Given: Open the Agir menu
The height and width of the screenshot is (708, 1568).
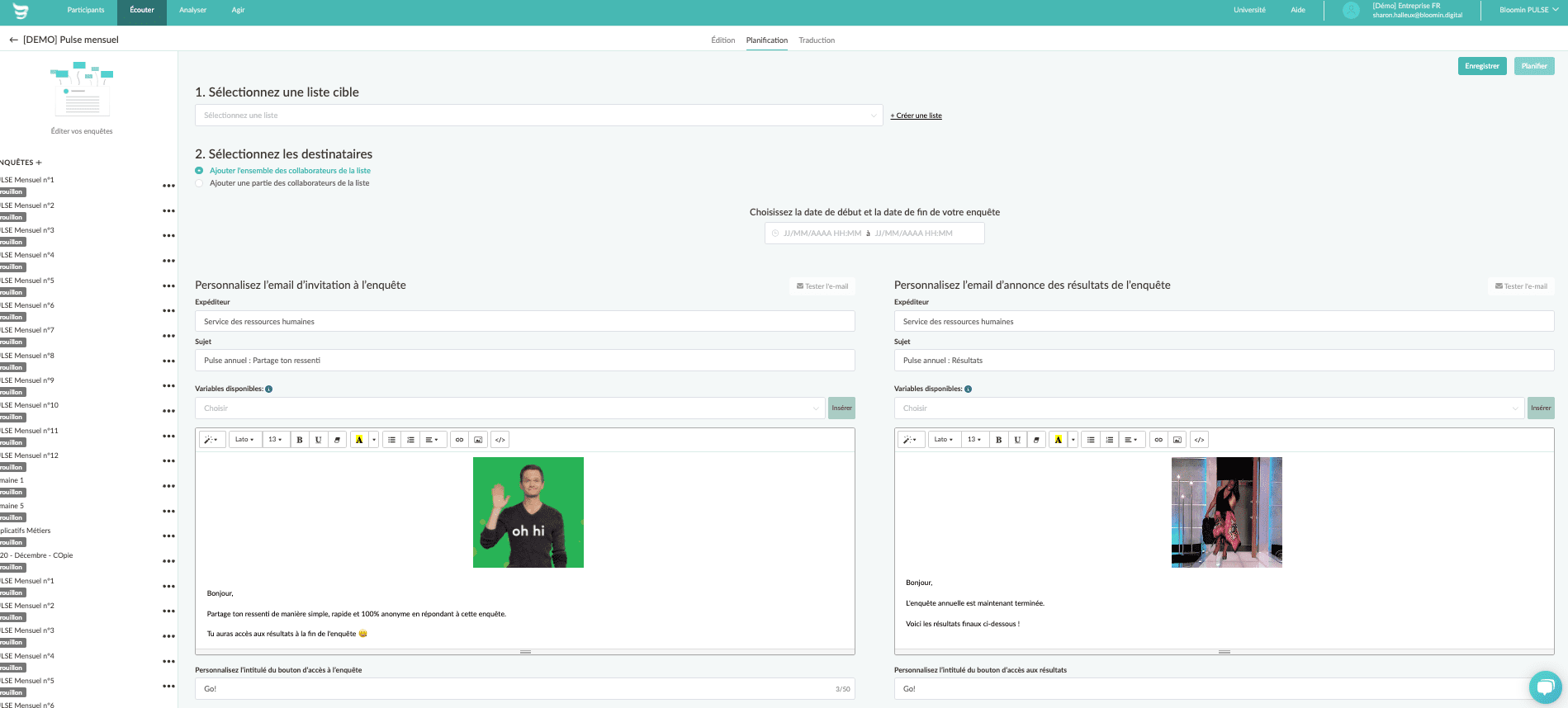Looking at the screenshot, I should click(238, 11).
